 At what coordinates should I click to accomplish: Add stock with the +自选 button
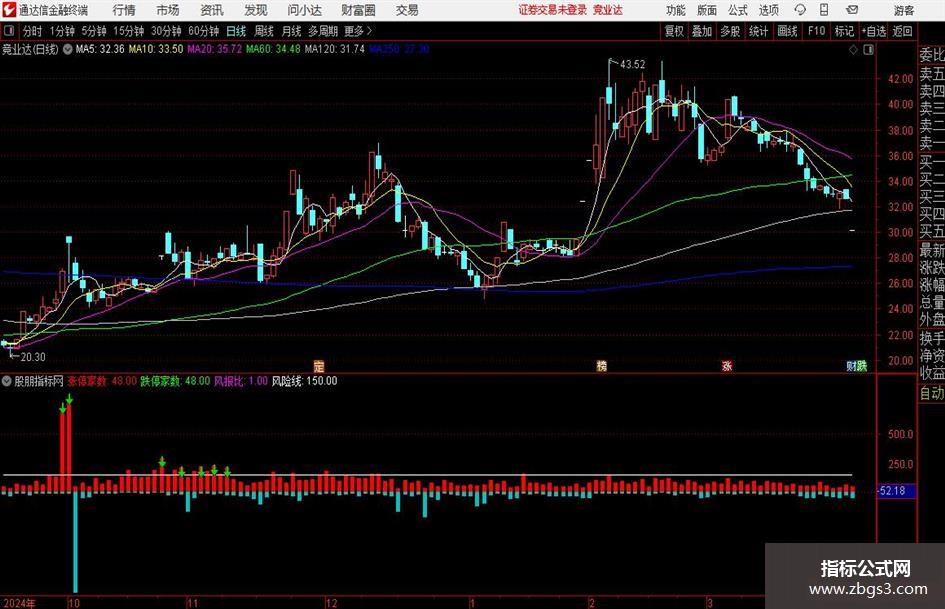click(x=873, y=31)
